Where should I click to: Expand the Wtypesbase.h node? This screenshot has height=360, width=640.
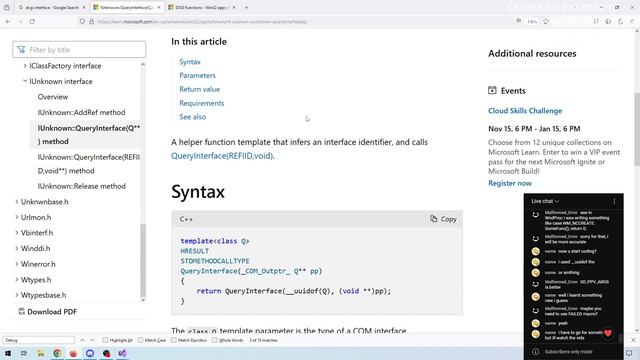pos(17,295)
